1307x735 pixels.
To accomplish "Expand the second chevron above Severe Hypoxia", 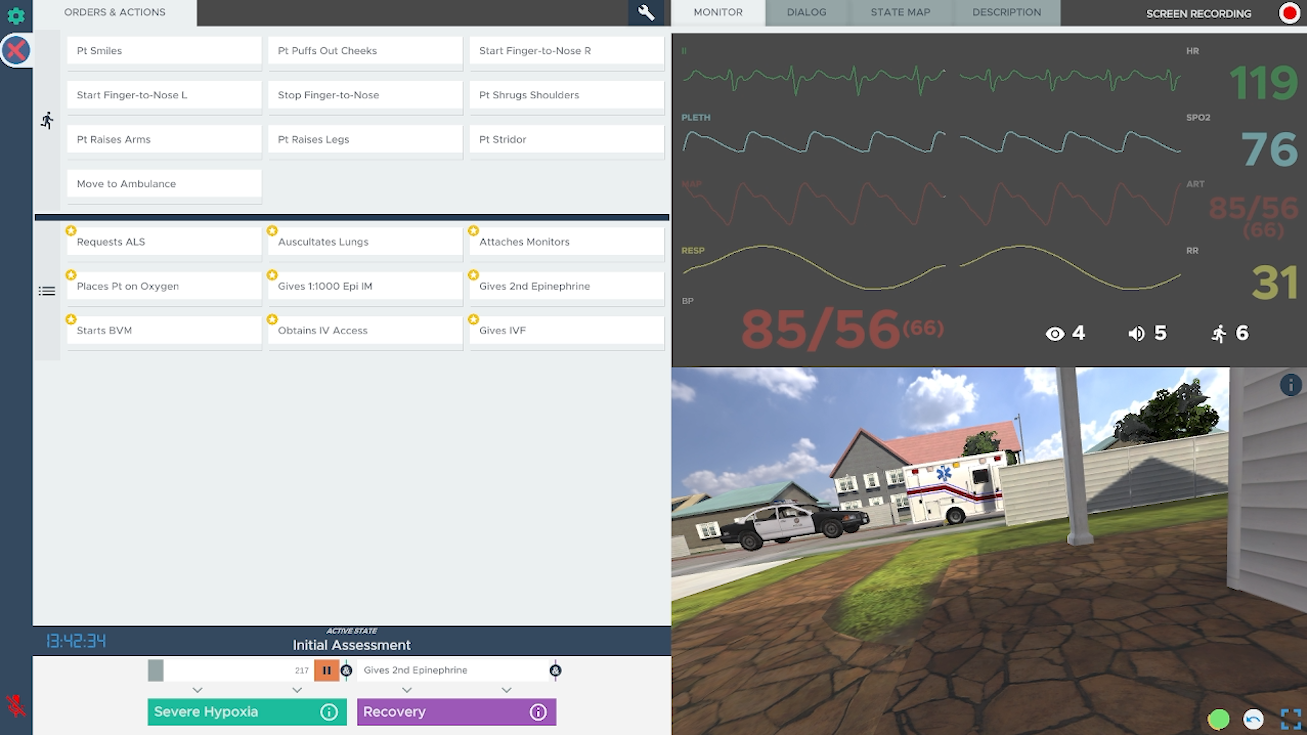I will point(297,690).
